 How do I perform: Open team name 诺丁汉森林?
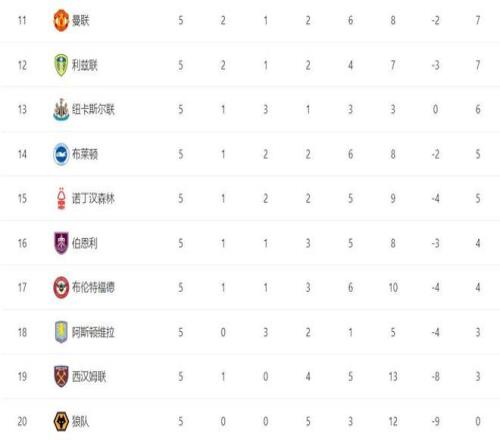[93, 199]
